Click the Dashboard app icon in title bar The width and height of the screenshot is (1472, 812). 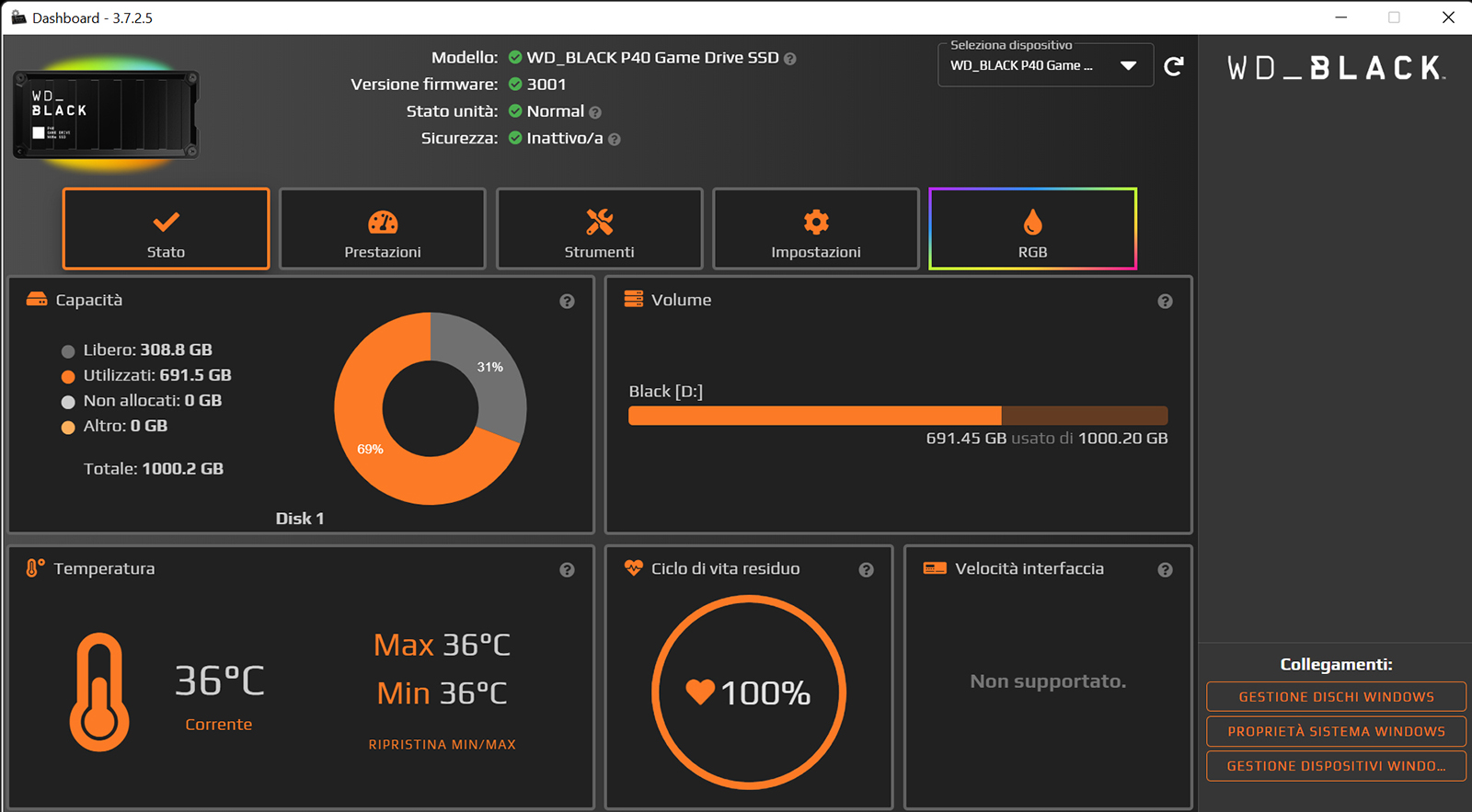[18, 17]
